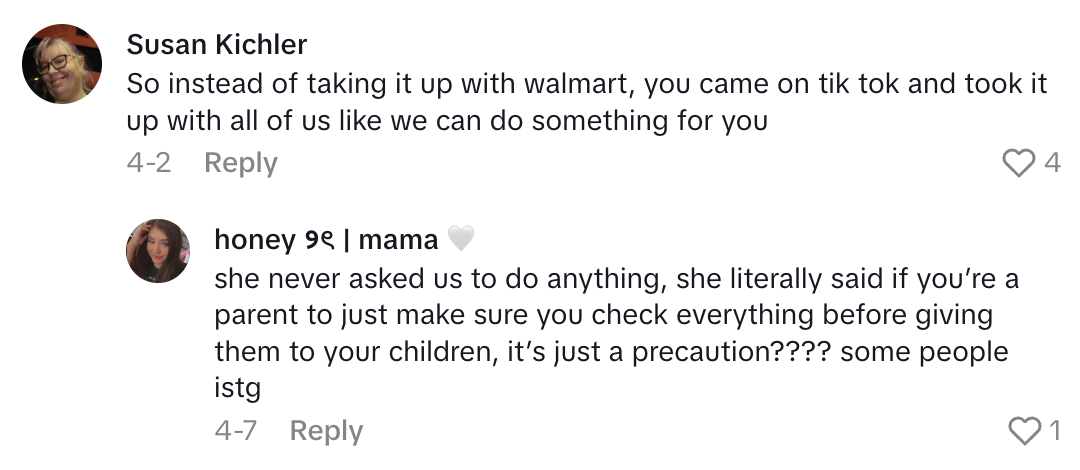1080x470 pixels.
Task: Reply to honey mama's comment
Action: [326, 430]
